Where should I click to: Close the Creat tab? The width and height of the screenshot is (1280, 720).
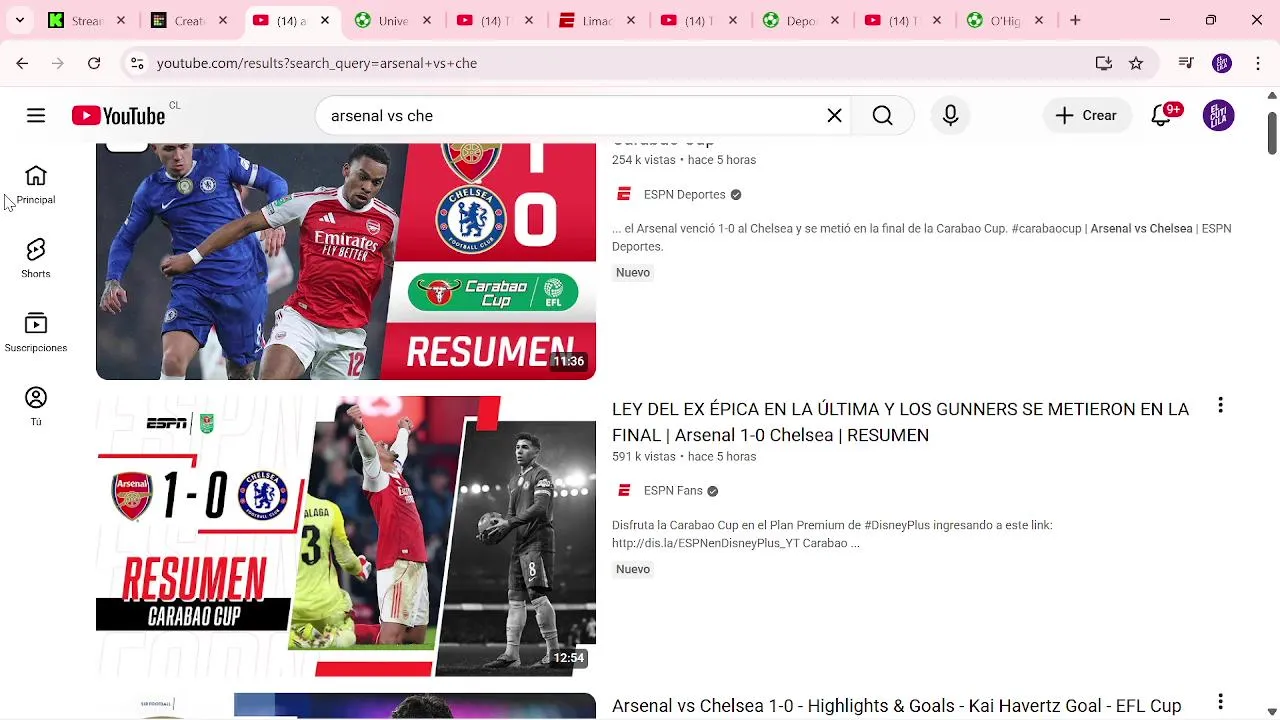[x=223, y=20]
